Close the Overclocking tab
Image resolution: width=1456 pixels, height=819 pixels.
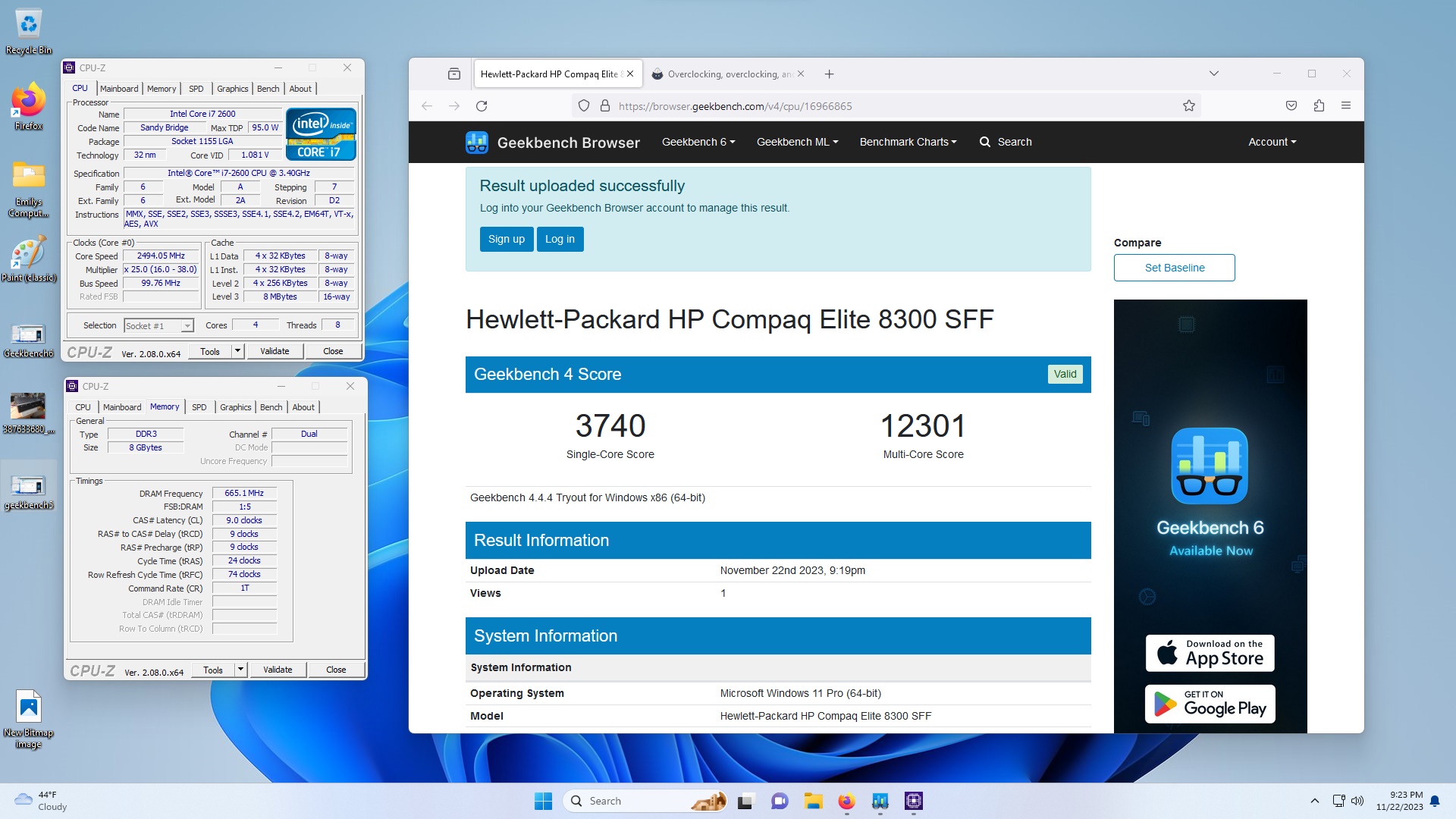(801, 74)
